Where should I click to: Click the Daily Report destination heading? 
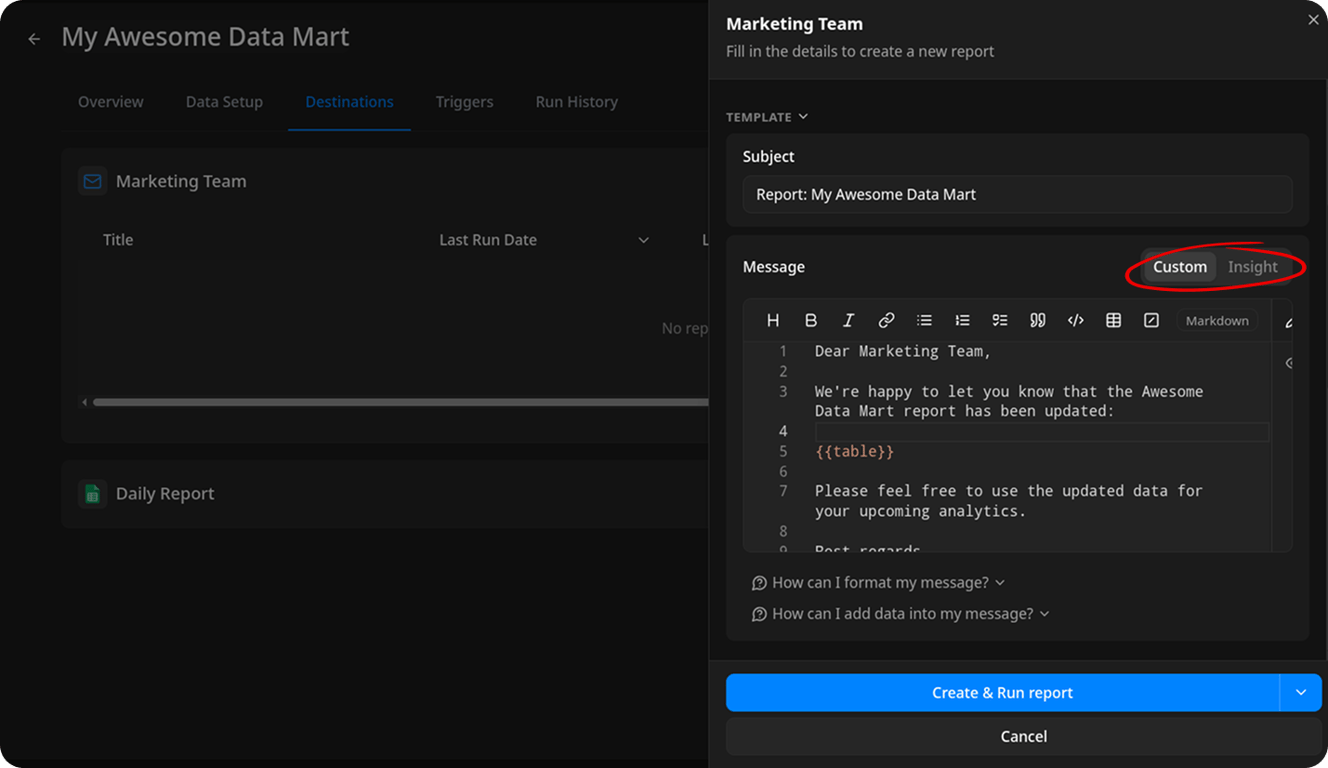(165, 493)
